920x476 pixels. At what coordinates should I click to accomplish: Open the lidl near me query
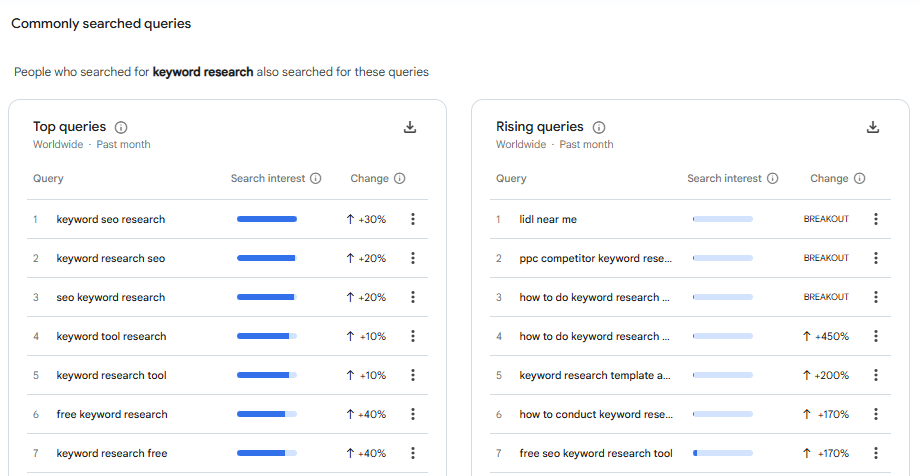click(x=548, y=220)
